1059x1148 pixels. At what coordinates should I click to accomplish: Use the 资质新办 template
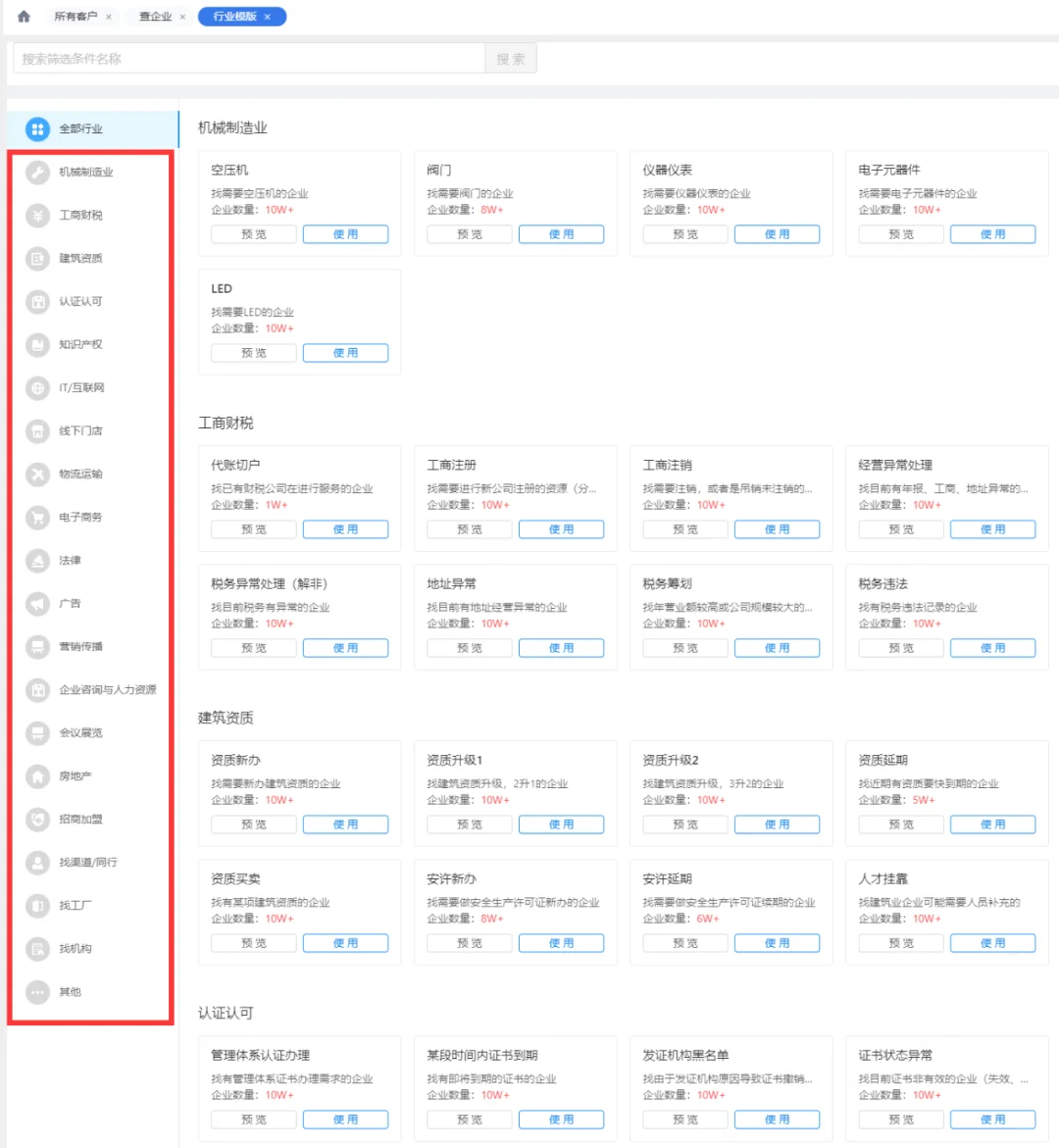click(x=346, y=824)
